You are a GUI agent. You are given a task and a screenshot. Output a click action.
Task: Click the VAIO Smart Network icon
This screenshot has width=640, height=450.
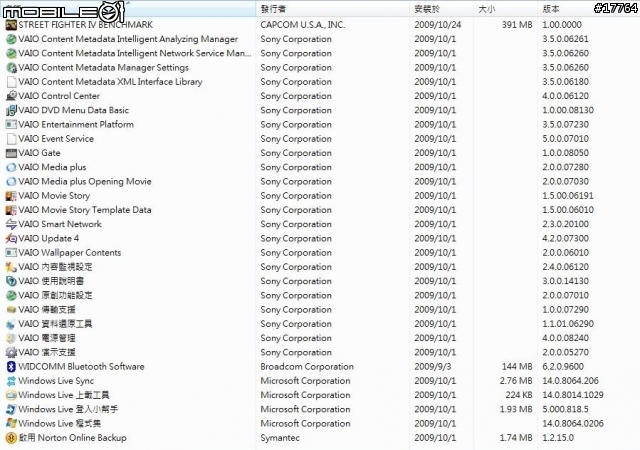11,224
